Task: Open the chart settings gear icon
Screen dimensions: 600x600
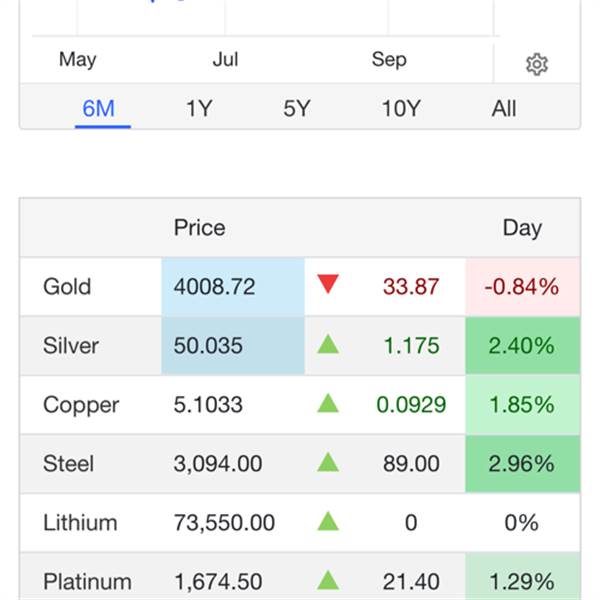Action: pos(537,65)
